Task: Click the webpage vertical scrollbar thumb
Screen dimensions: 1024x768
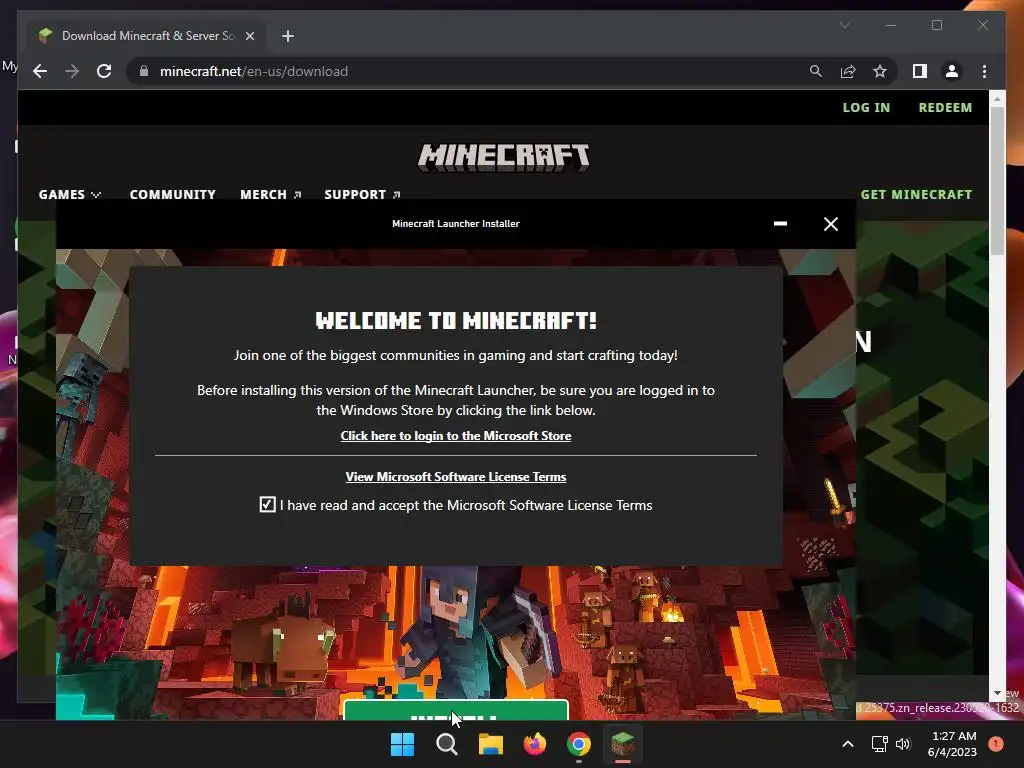Action: tap(997, 182)
